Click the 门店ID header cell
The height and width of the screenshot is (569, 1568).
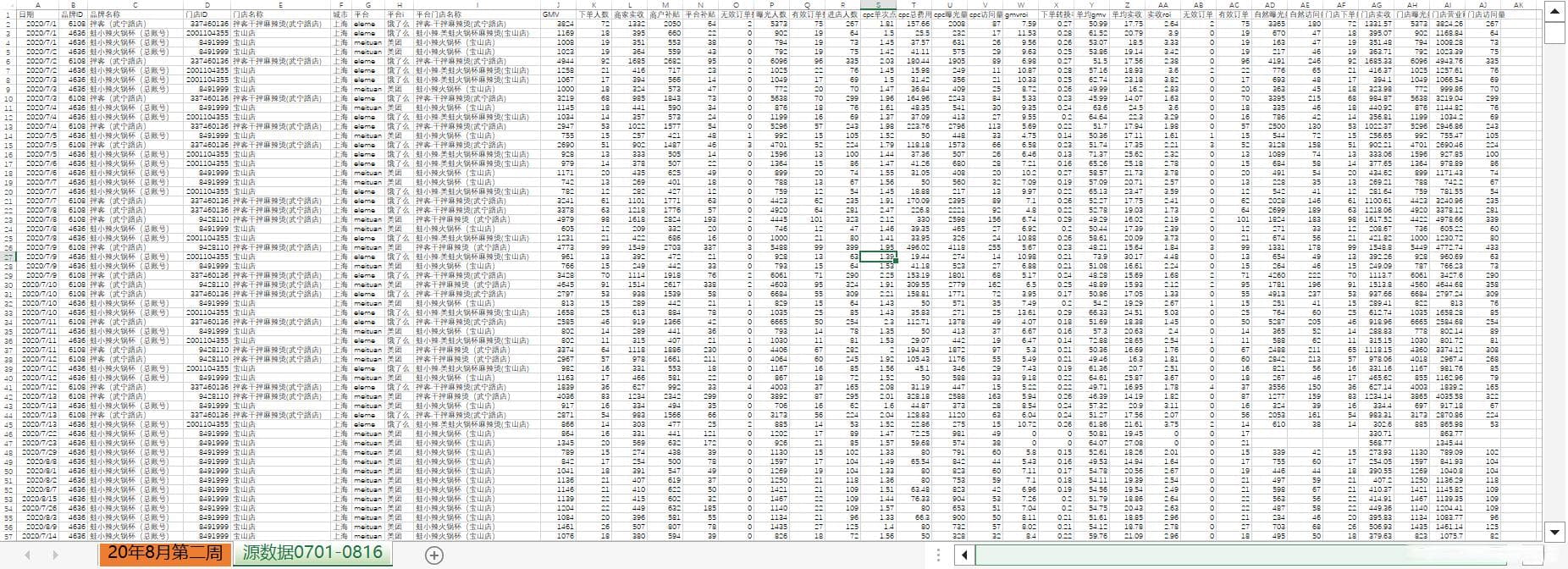207,14
